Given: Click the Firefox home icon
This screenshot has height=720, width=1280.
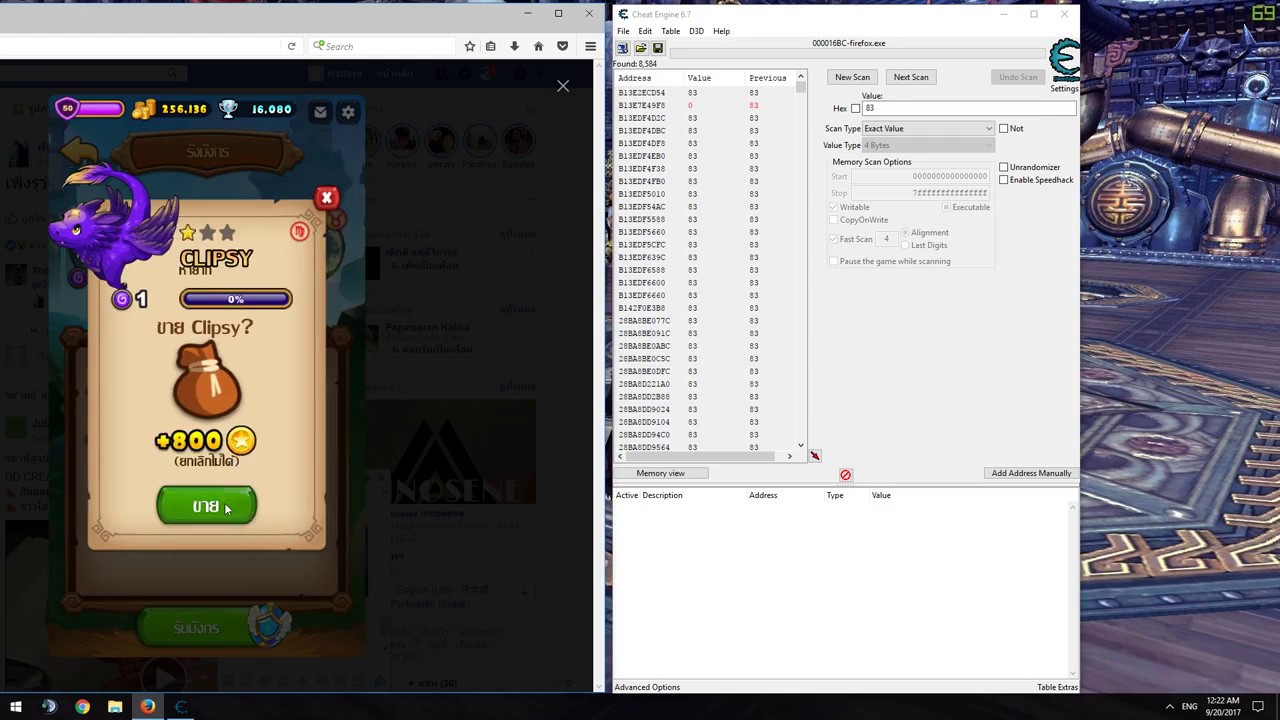Looking at the screenshot, I should (x=538, y=46).
